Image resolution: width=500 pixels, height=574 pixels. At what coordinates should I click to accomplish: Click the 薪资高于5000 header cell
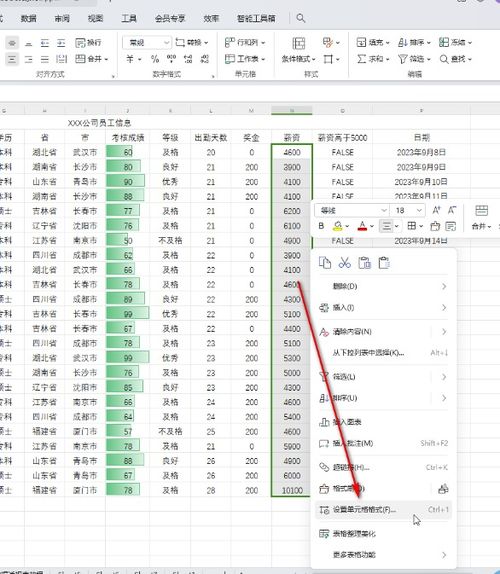pos(342,138)
